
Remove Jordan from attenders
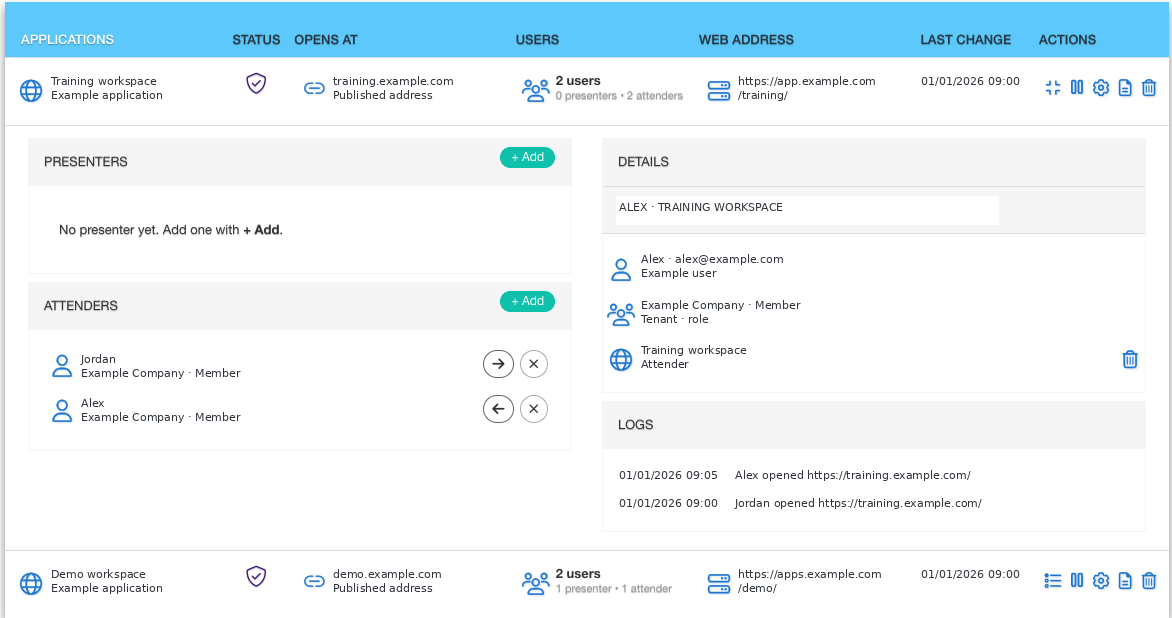click(534, 364)
